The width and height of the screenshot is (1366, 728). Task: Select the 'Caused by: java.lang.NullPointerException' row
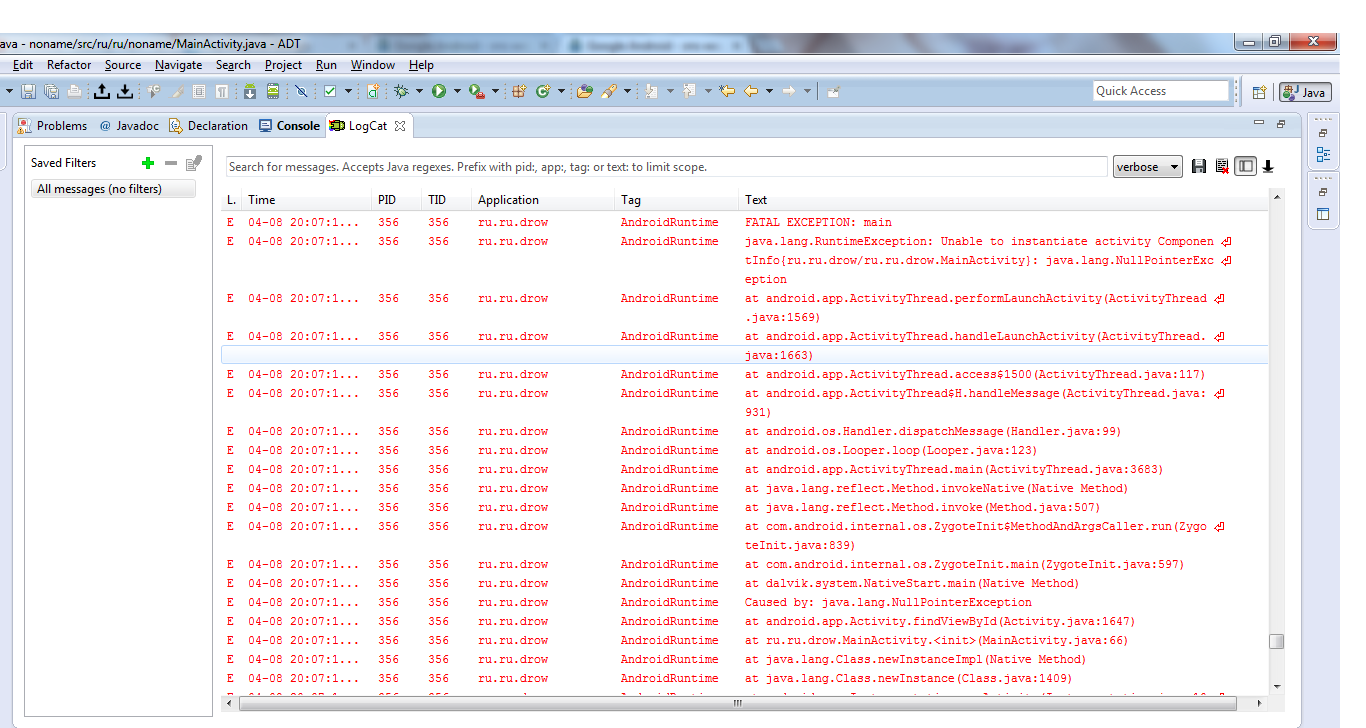pos(745,602)
